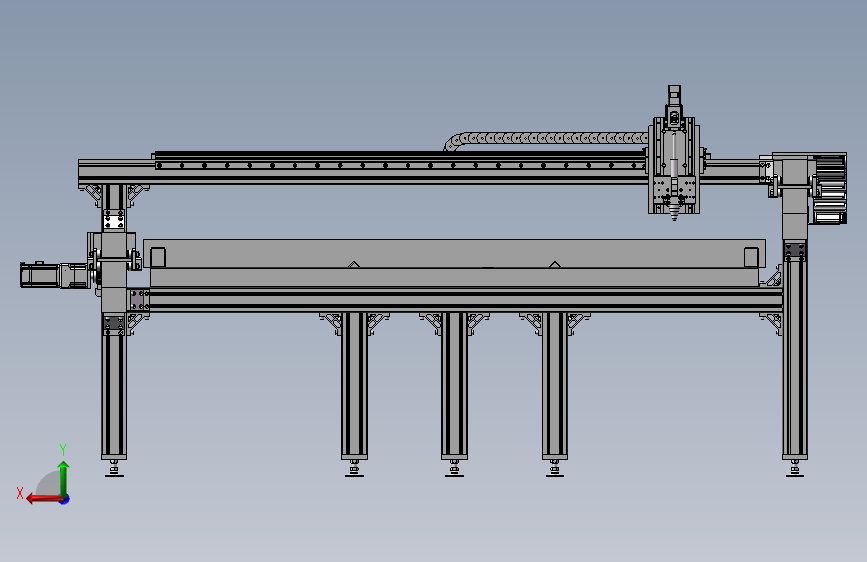Click the leveling foot under the middle leg
Viewport: 867px width, 562px height.
pyautogui.click(x=455, y=469)
